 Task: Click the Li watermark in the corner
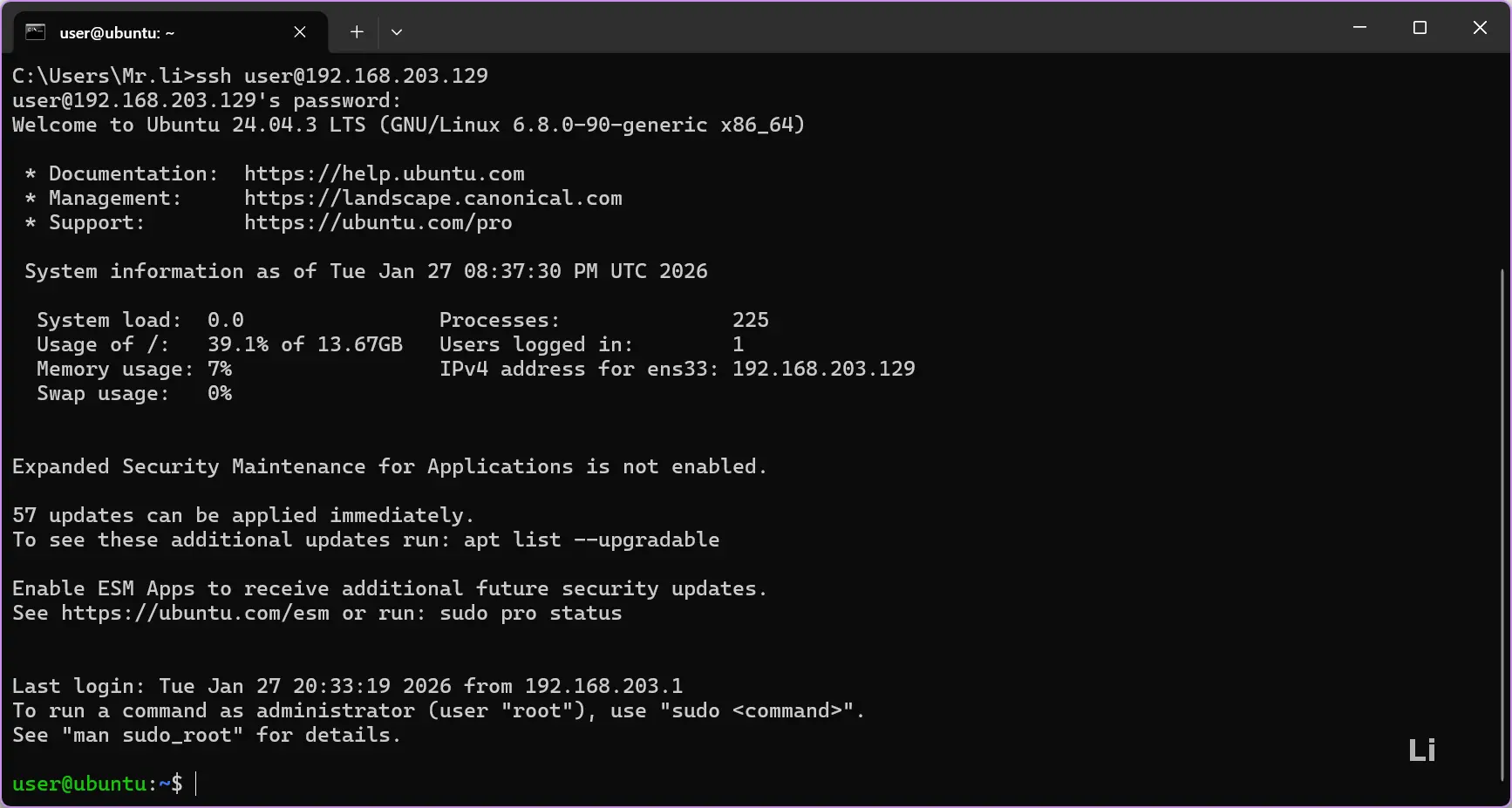coord(1421,750)
